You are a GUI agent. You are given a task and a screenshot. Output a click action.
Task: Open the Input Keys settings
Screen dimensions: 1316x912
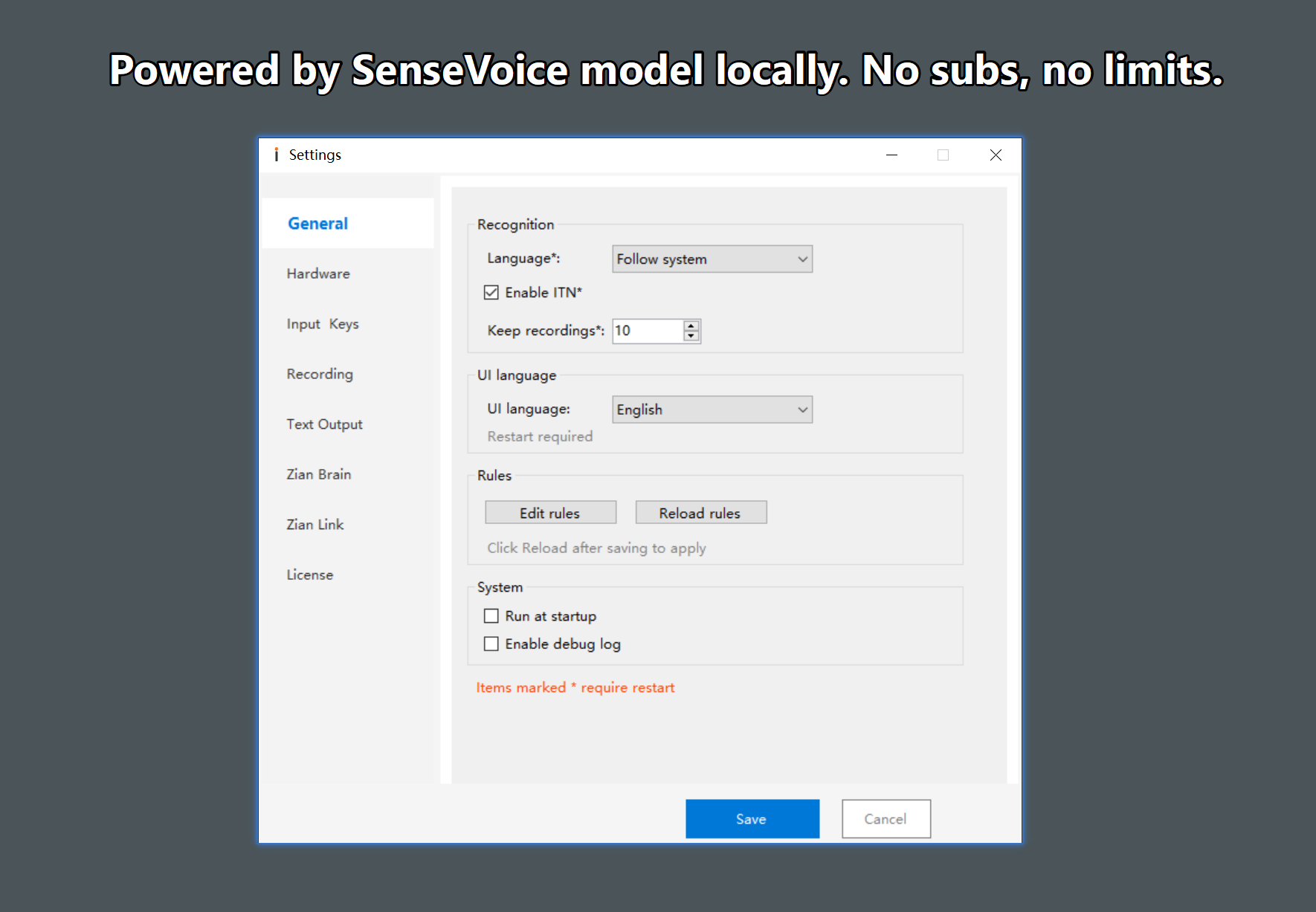[x=322, y=323]
